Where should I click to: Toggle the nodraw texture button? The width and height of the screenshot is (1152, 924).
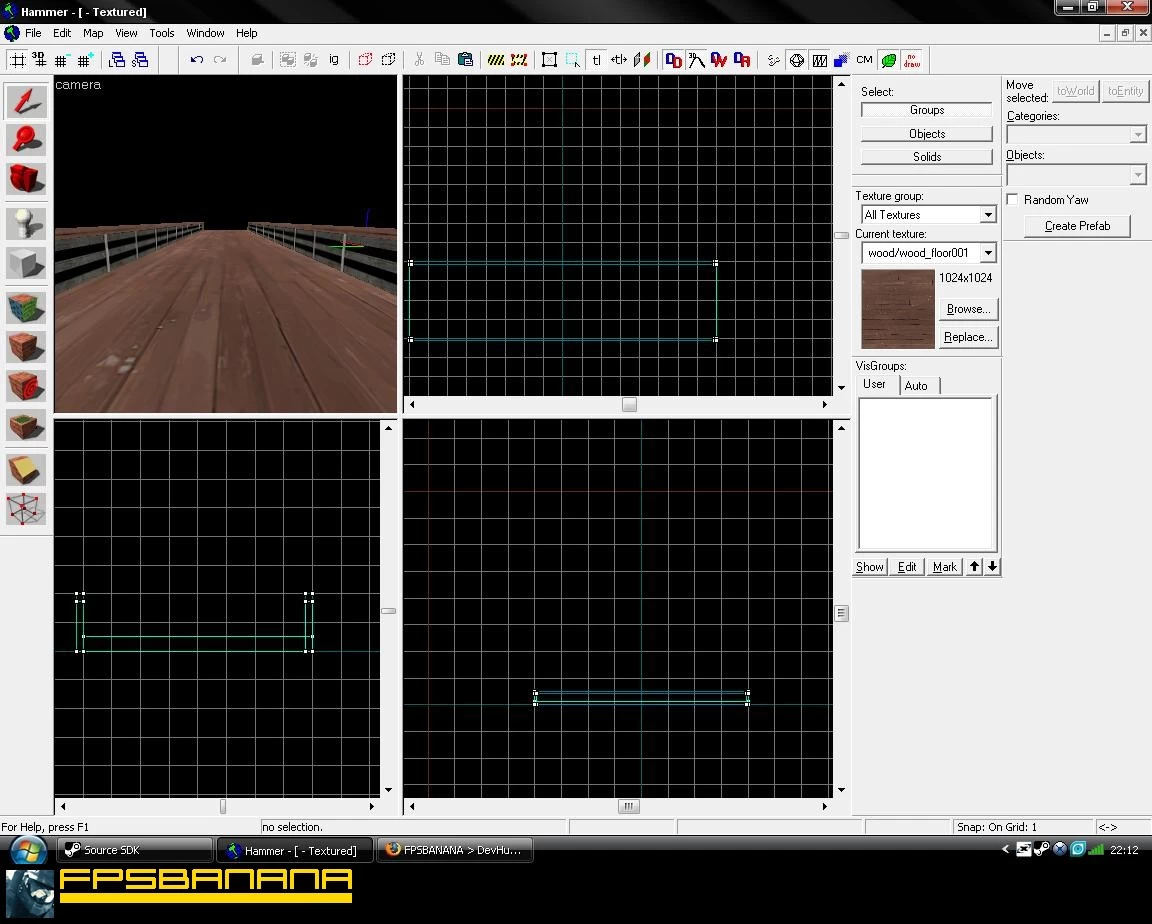(x=912, y=60)
